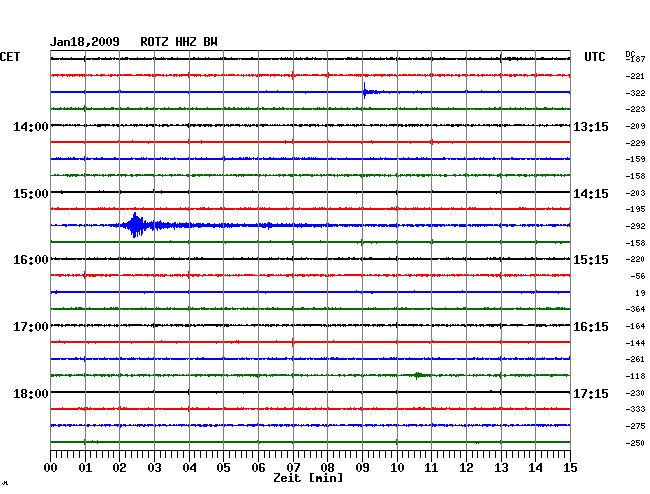Screen dimensions: 650x494
Task: Click the small green event near minute 10.5
Action: pyautogui.click(x=417, y=375)
